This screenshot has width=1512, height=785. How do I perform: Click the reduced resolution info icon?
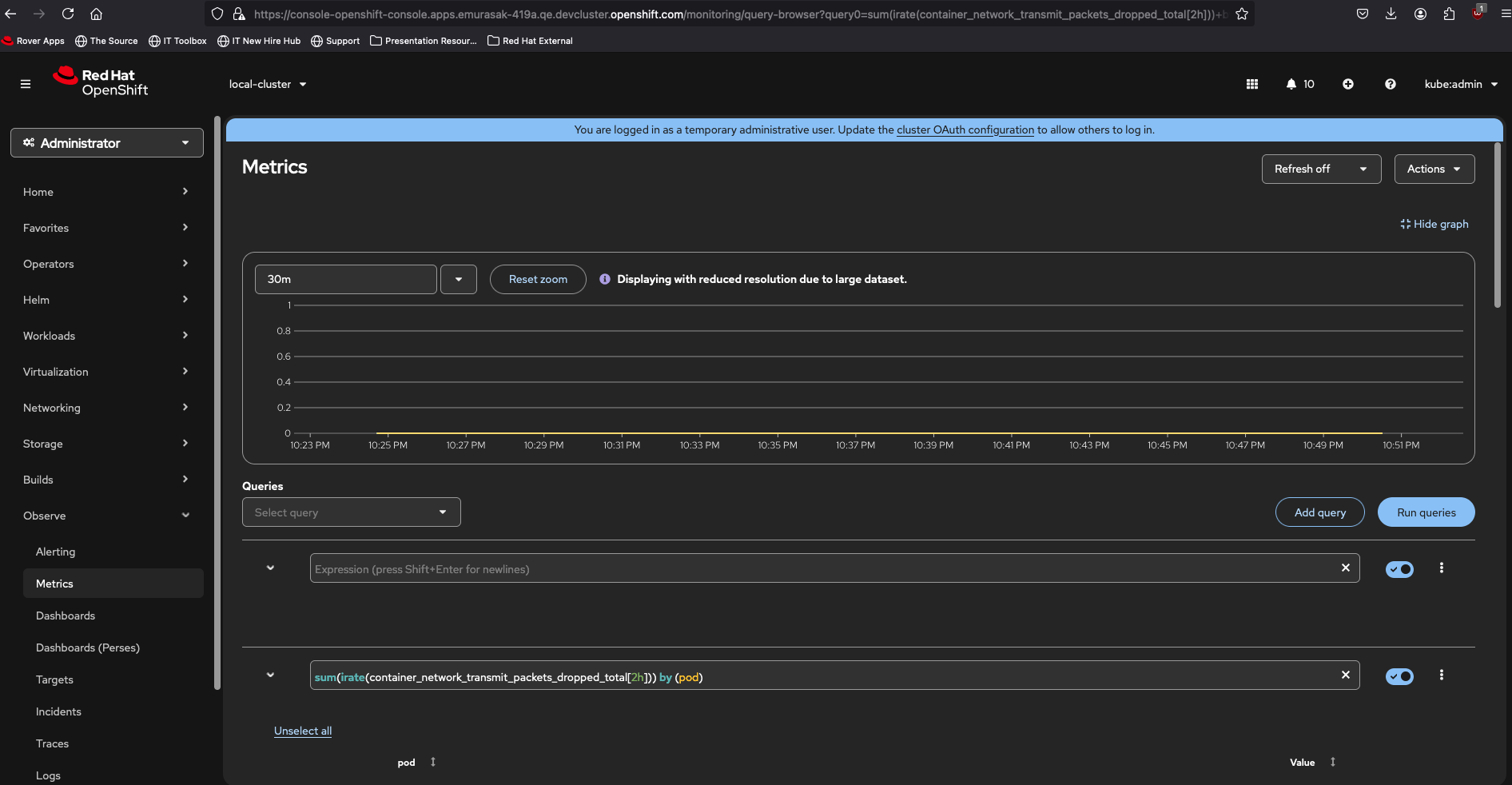click(605, 279)
